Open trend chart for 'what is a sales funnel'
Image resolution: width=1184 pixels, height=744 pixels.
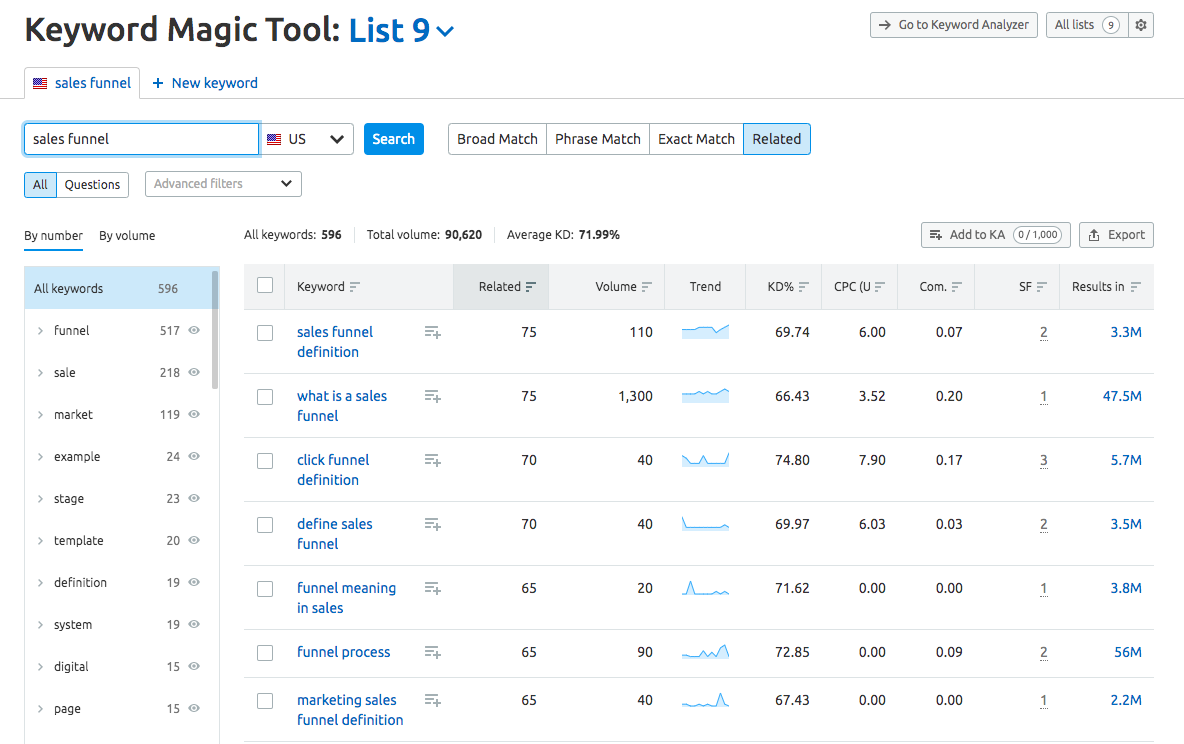705,396
